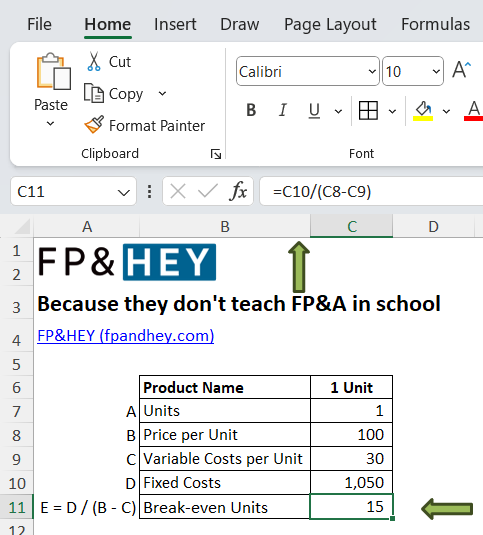Click the Cut button label
Image resolution: width=483 pixels, height=535 pixels.
tap(120, 62)
